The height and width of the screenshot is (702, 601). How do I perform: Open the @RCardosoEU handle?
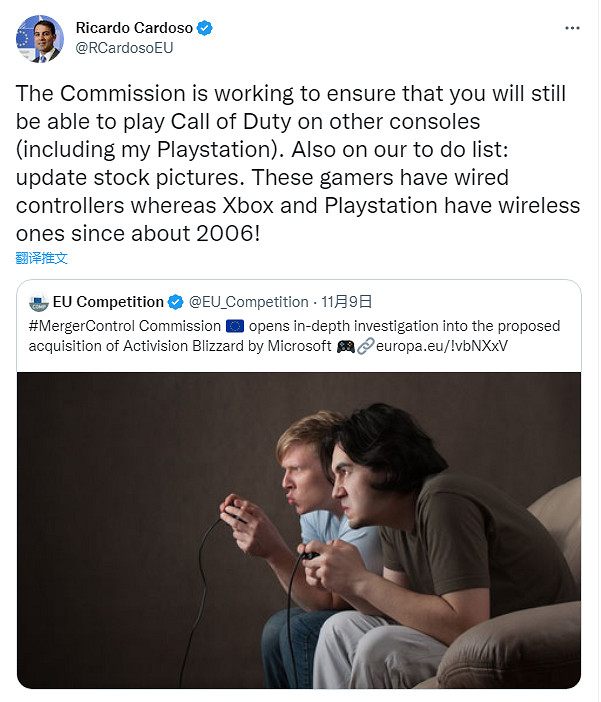[x=125, y=48]
